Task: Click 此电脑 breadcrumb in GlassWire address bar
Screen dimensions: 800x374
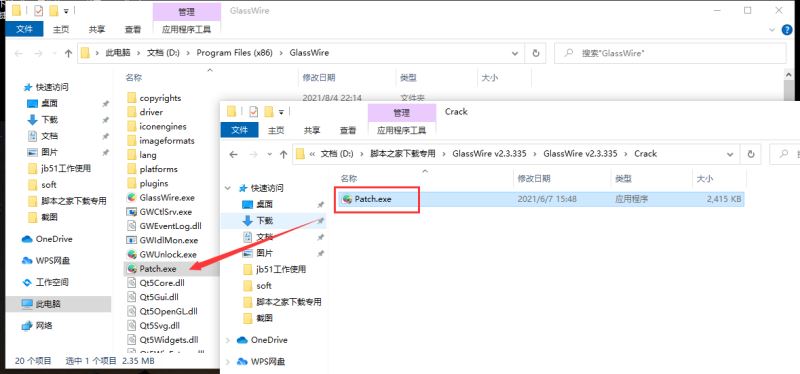Action: 118,53
